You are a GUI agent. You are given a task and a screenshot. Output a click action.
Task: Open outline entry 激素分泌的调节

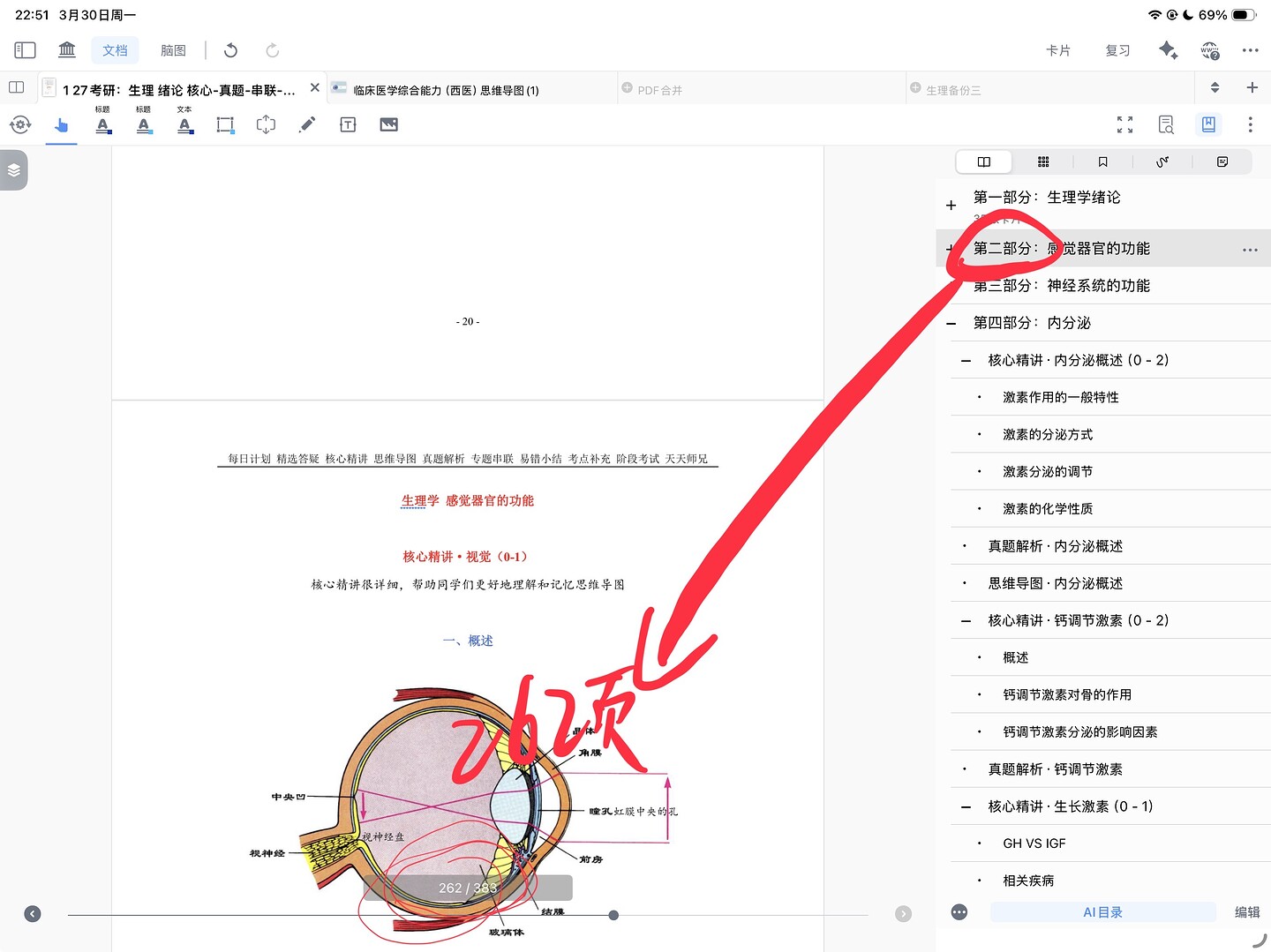(1048, 472)
